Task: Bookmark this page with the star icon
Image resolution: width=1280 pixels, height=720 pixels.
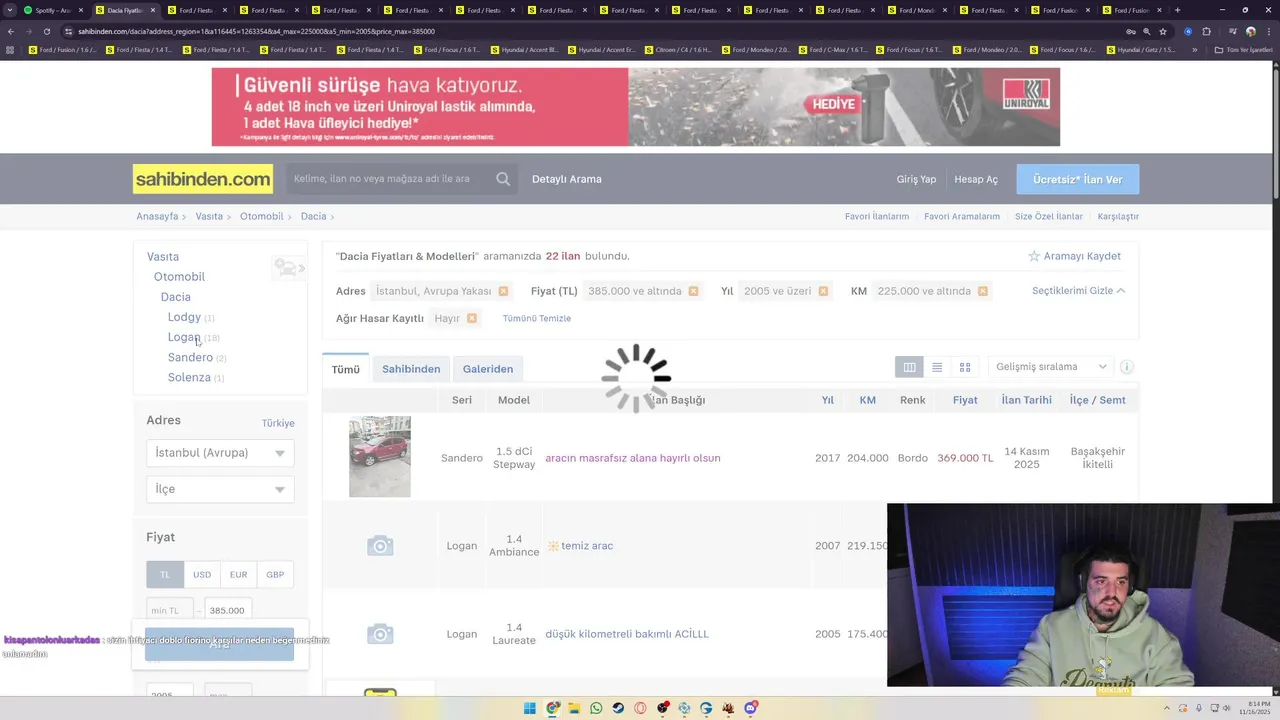Action: click(x=1163, y=31)
